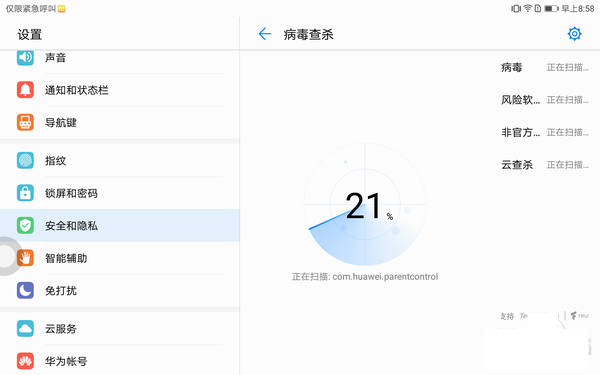
Task: Tap the orange 导航键 icon
Action: click(x=25, y=122)
